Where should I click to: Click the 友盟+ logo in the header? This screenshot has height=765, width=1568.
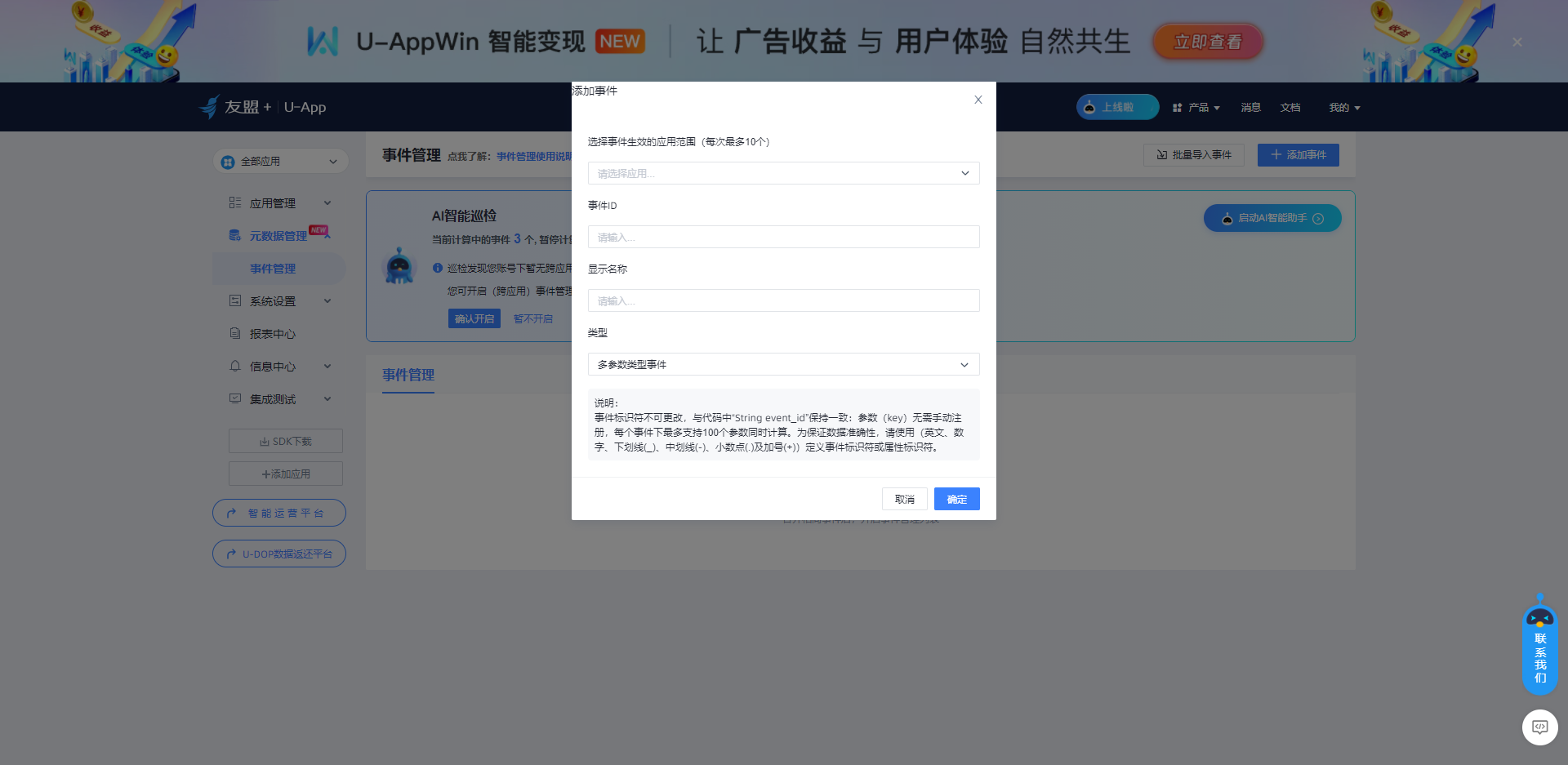[237, 106]
